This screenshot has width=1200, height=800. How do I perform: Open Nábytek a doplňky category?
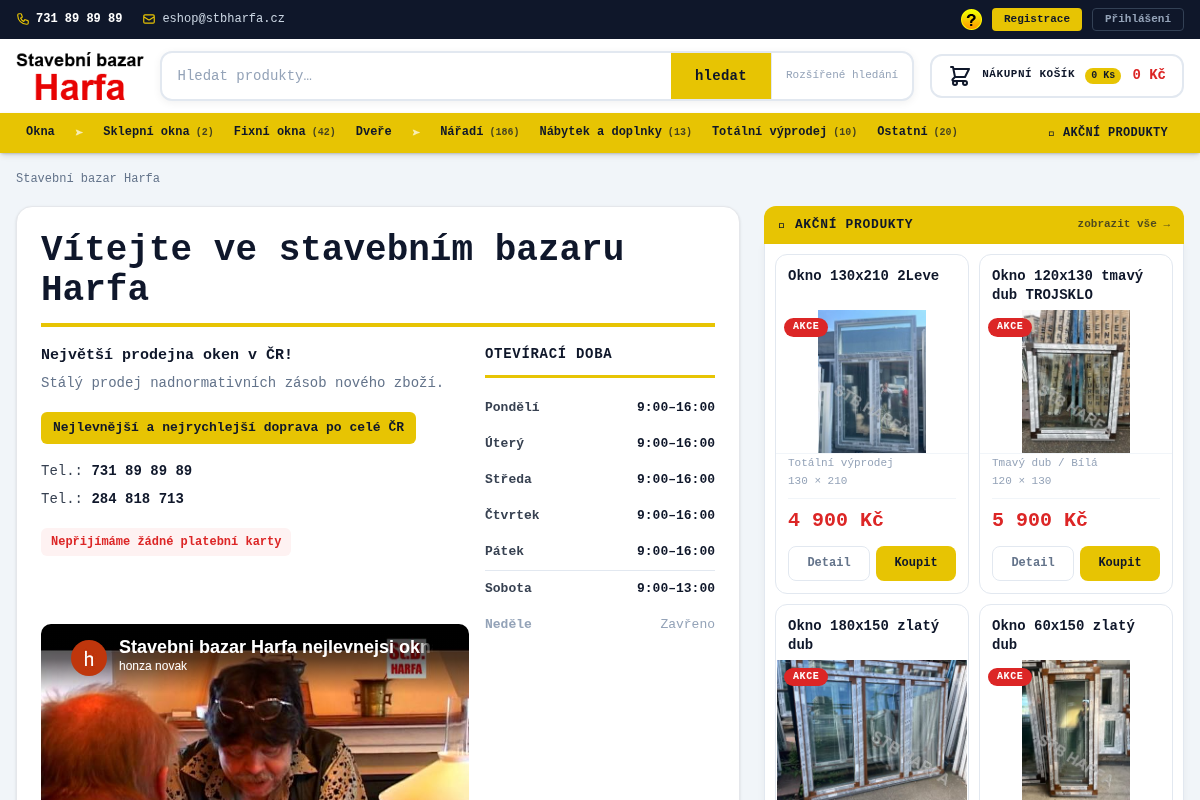pos(616,132)
